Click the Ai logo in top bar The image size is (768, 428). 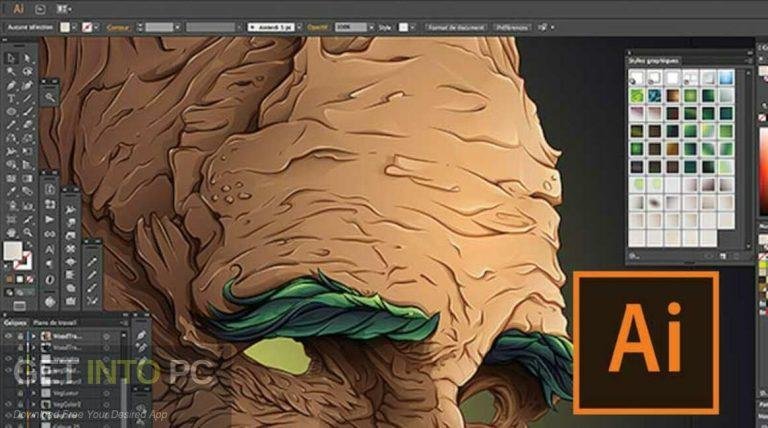[18, 9]
